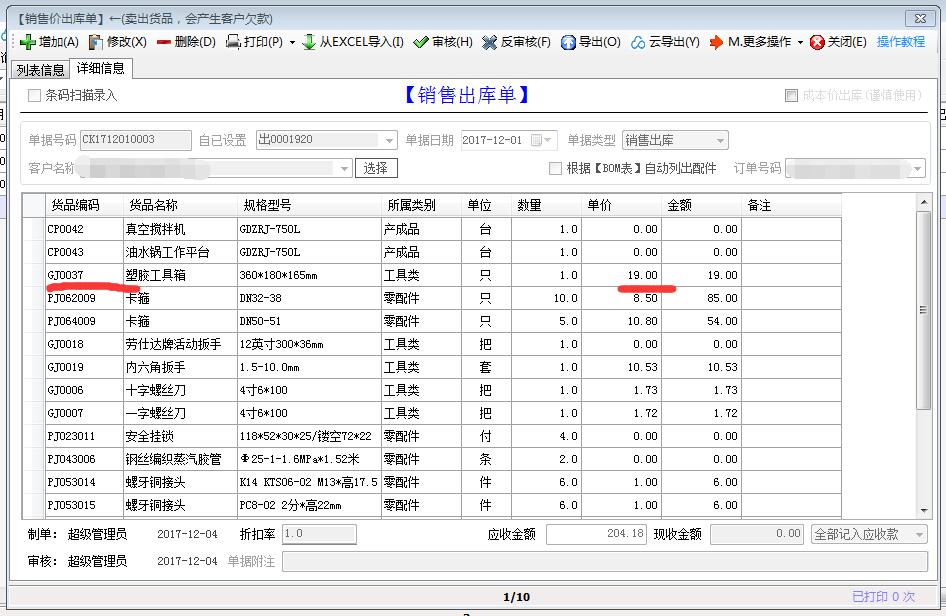This screenshot has height=616, width=946.
Task: Open the 操作教程 tutorial link
Action: 901,42
